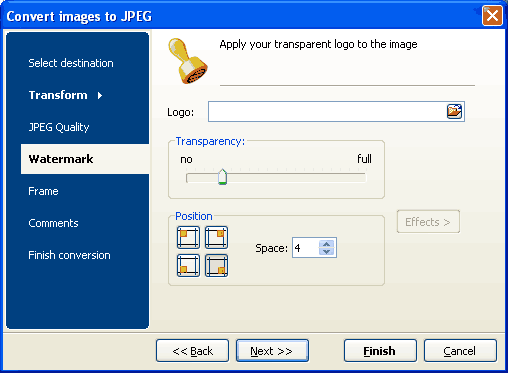The height and width of the screenshot is (373, 508).
Task: Go to Finish conversion step
Action: [69, 255]
